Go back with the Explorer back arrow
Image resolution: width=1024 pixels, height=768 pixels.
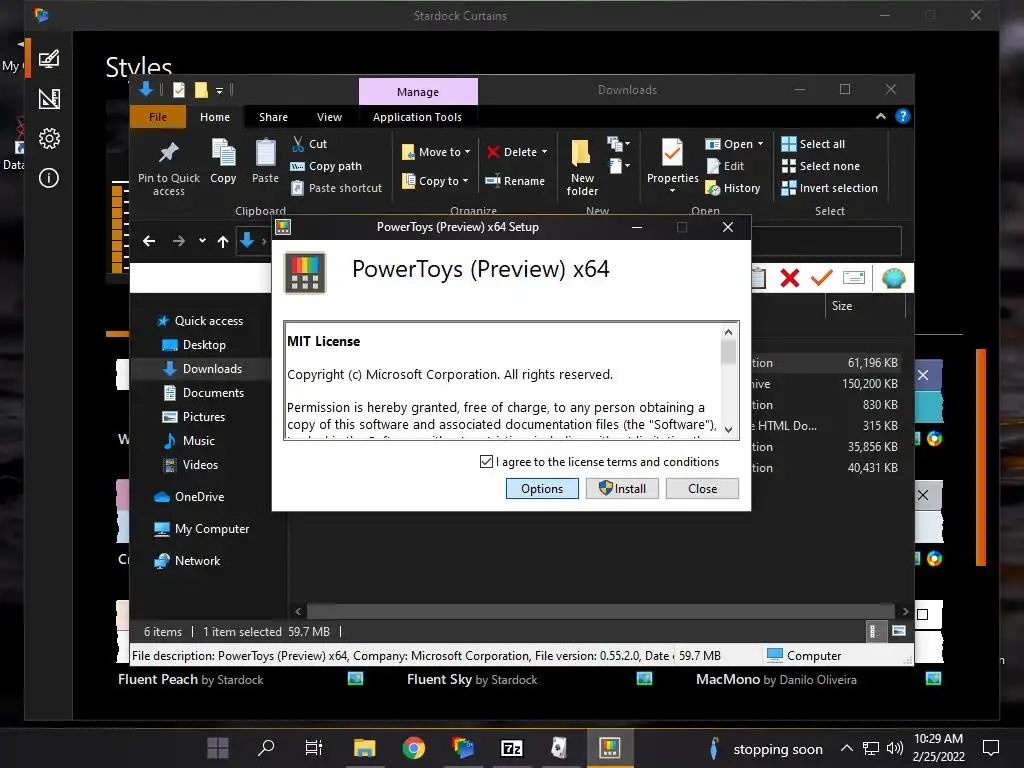(149, 242)
